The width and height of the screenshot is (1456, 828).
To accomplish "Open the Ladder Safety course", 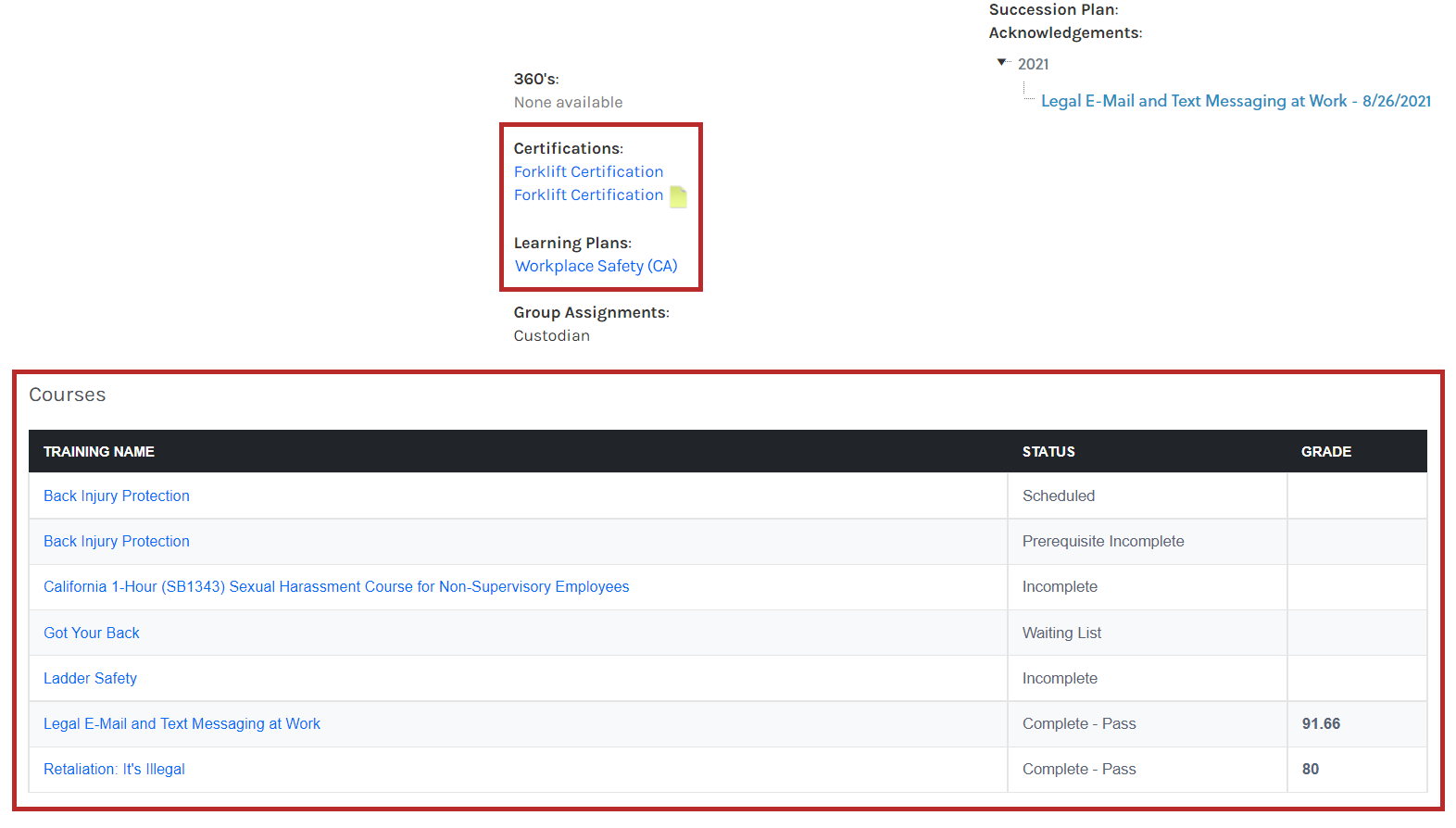I will pyautogui.click(x=90, y=678).
